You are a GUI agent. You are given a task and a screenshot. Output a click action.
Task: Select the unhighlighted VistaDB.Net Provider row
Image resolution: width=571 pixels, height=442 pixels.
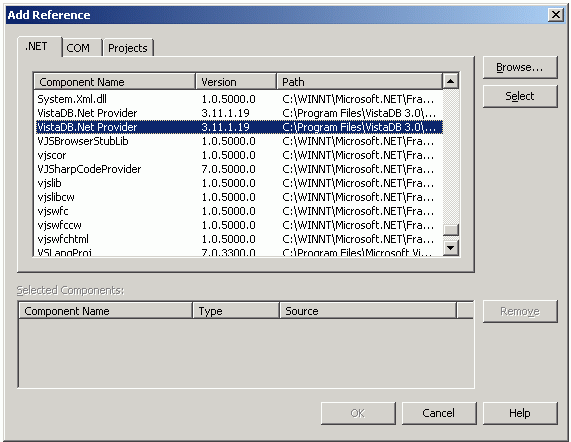[239, 113]
